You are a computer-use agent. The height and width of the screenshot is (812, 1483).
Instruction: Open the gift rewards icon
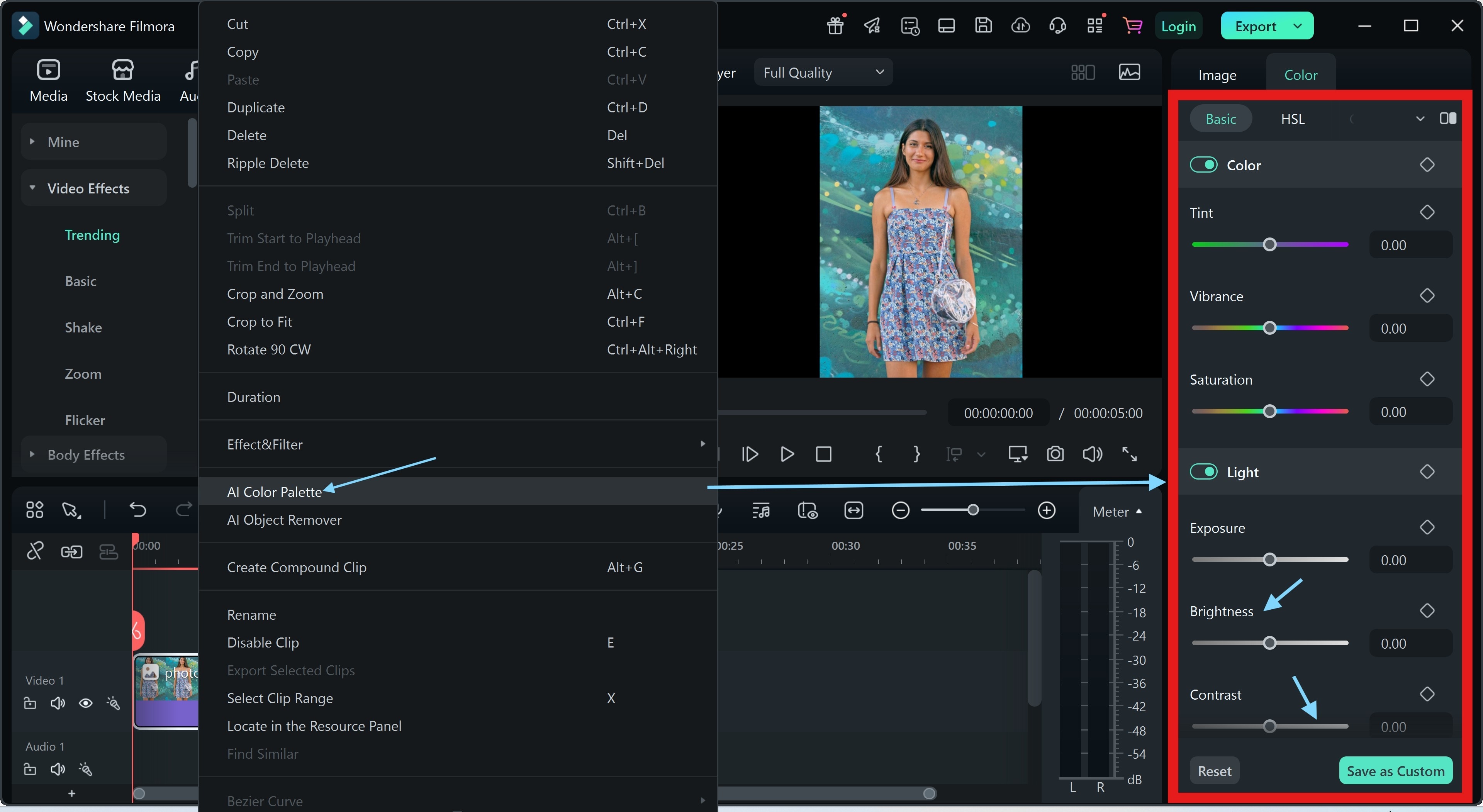[x=835, y=26]
